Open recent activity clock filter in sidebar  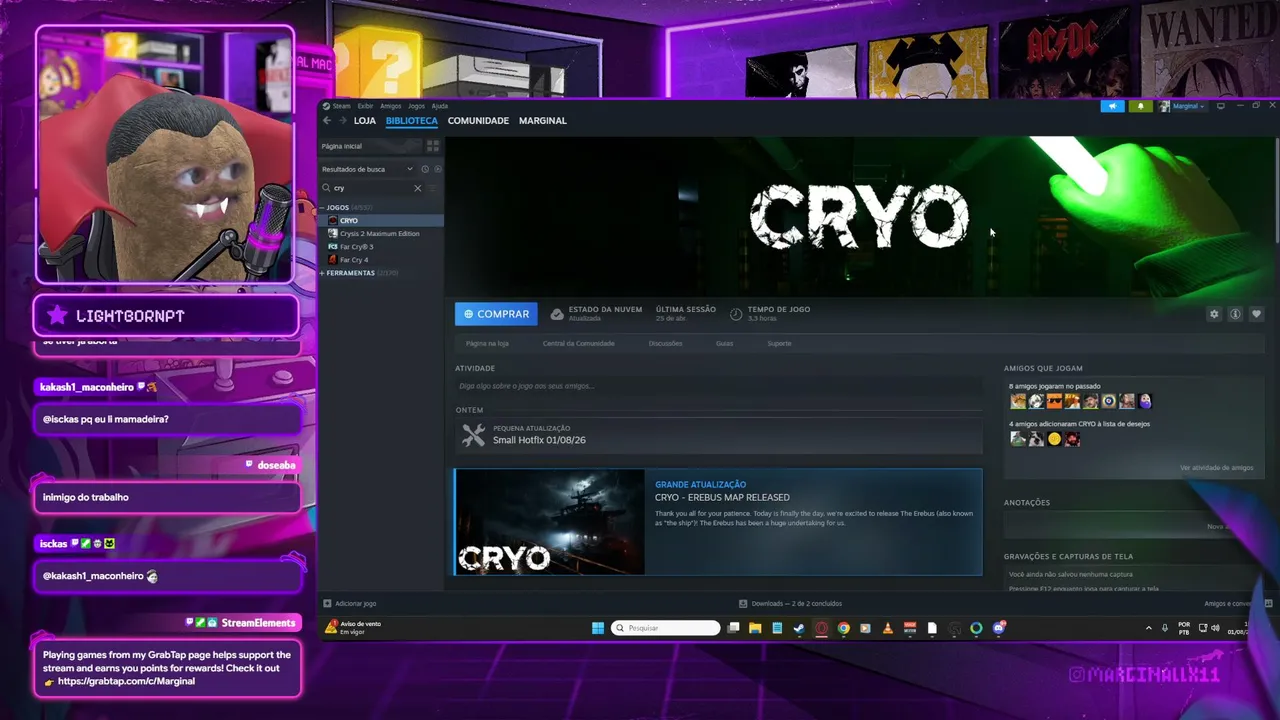click(x=425, y=169)
